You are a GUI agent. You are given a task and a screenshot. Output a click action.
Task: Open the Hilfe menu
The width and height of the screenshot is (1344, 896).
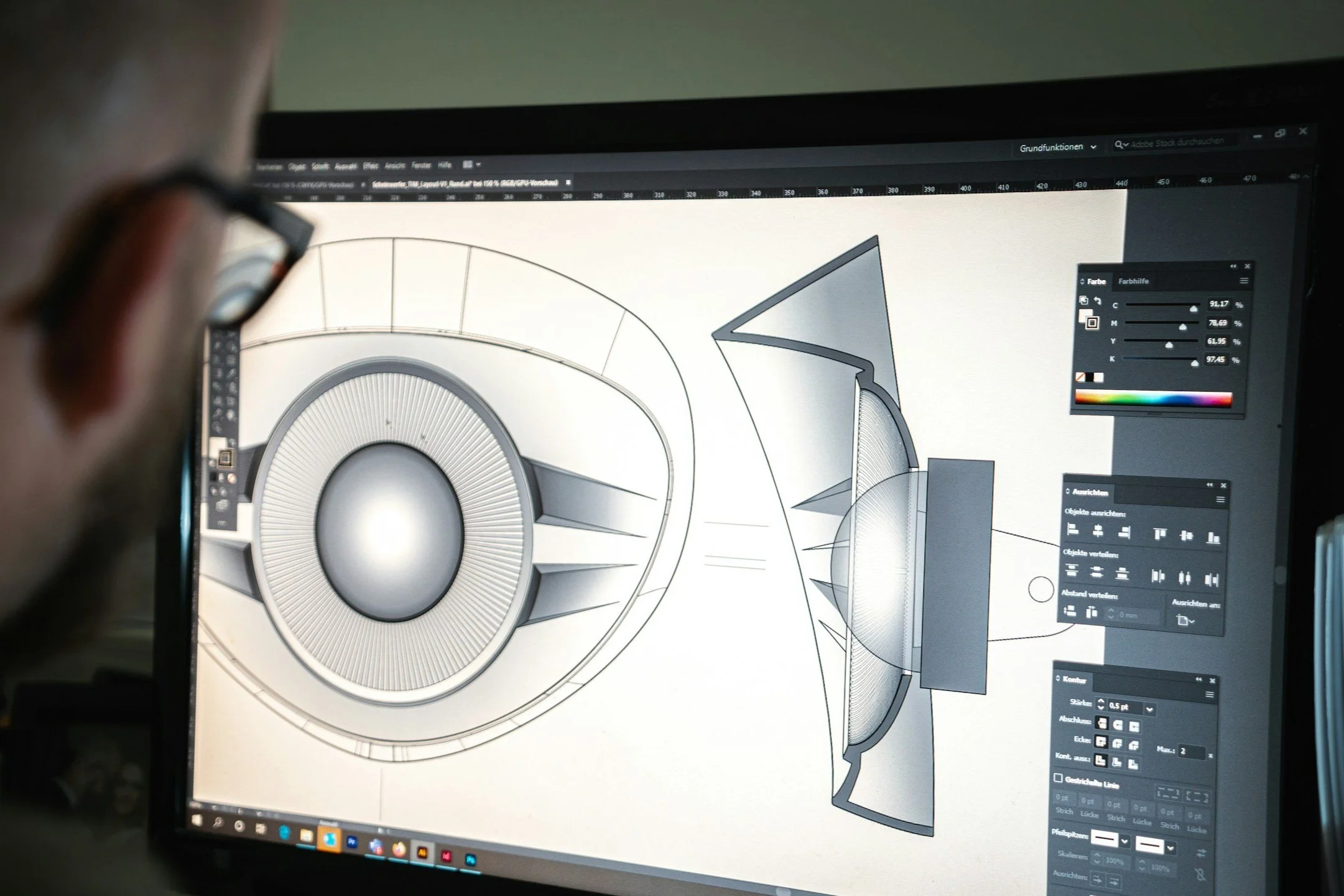(444, 165)
